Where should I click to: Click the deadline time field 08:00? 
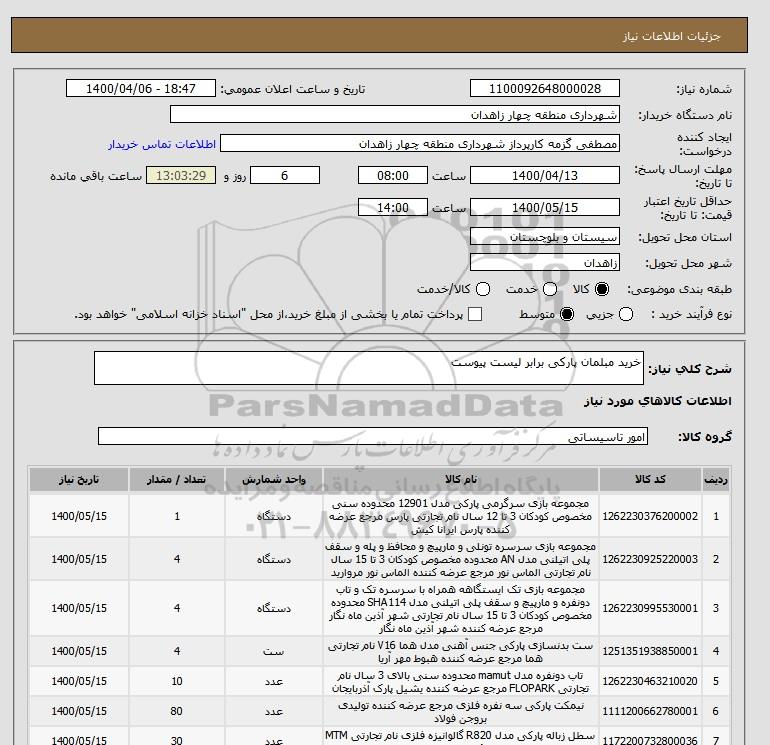(393, 175)
